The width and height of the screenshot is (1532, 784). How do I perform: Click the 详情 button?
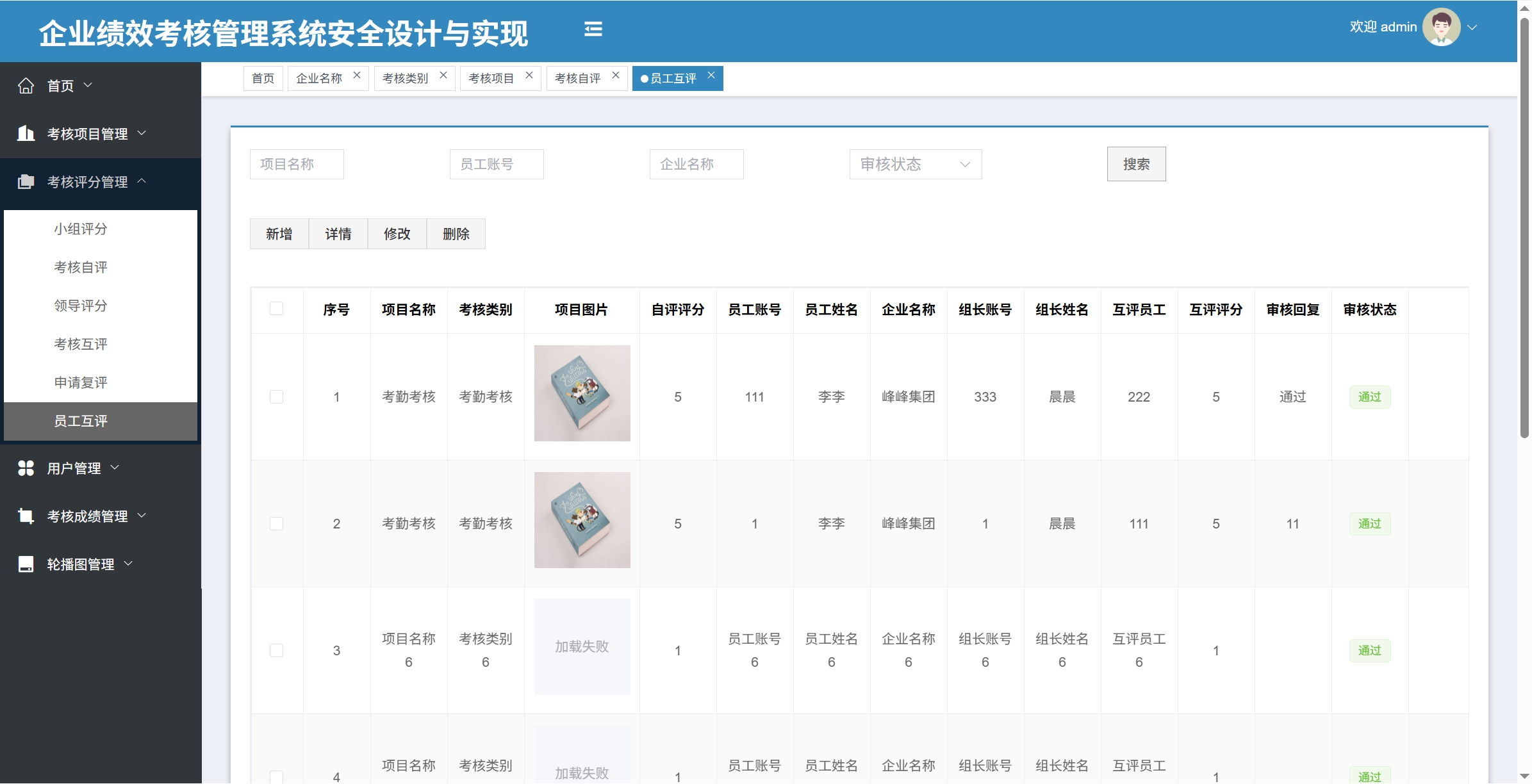(x=338, y=234)
